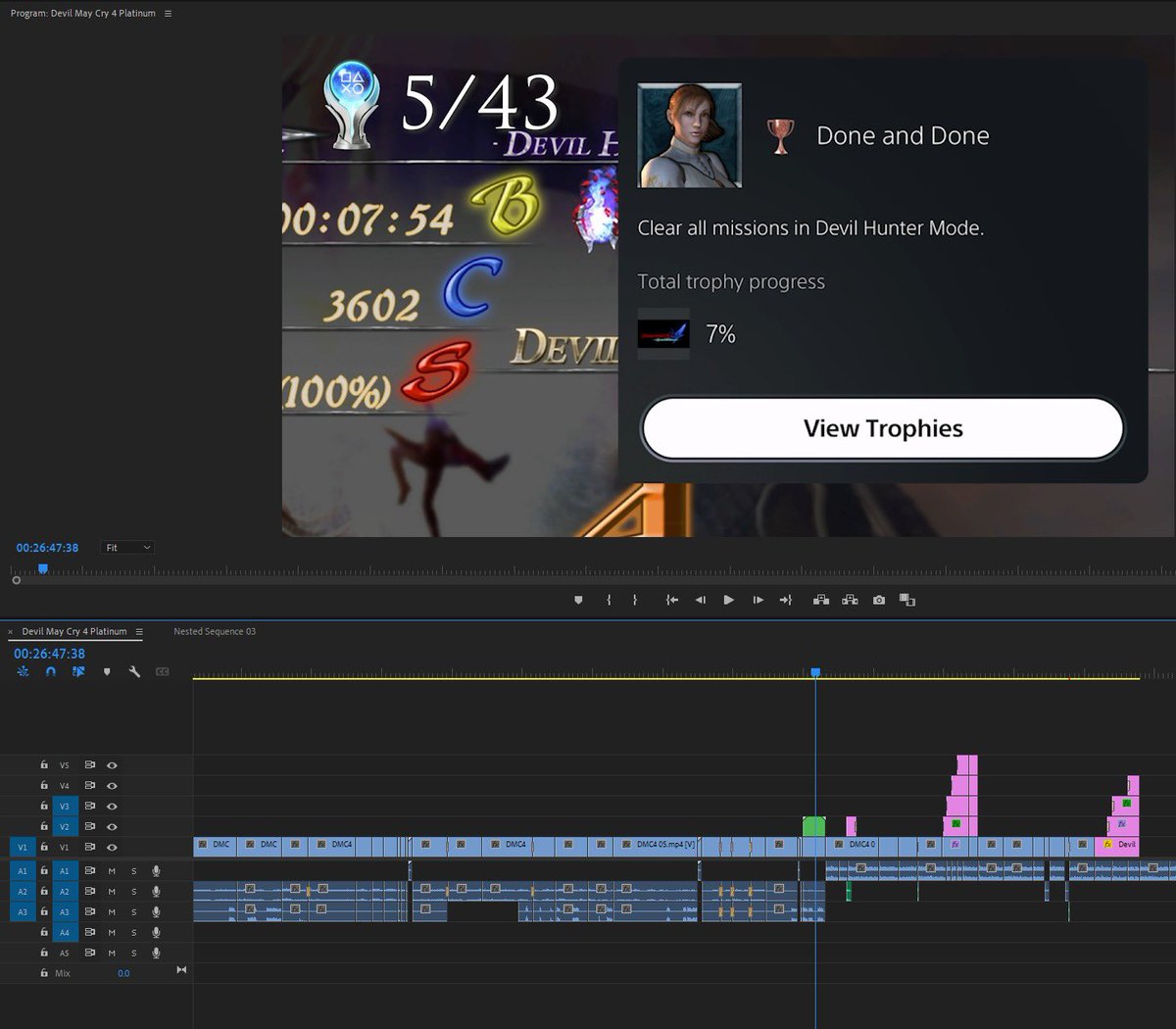
Task: Mute the A1 audio track
Action: coord(112,871)
